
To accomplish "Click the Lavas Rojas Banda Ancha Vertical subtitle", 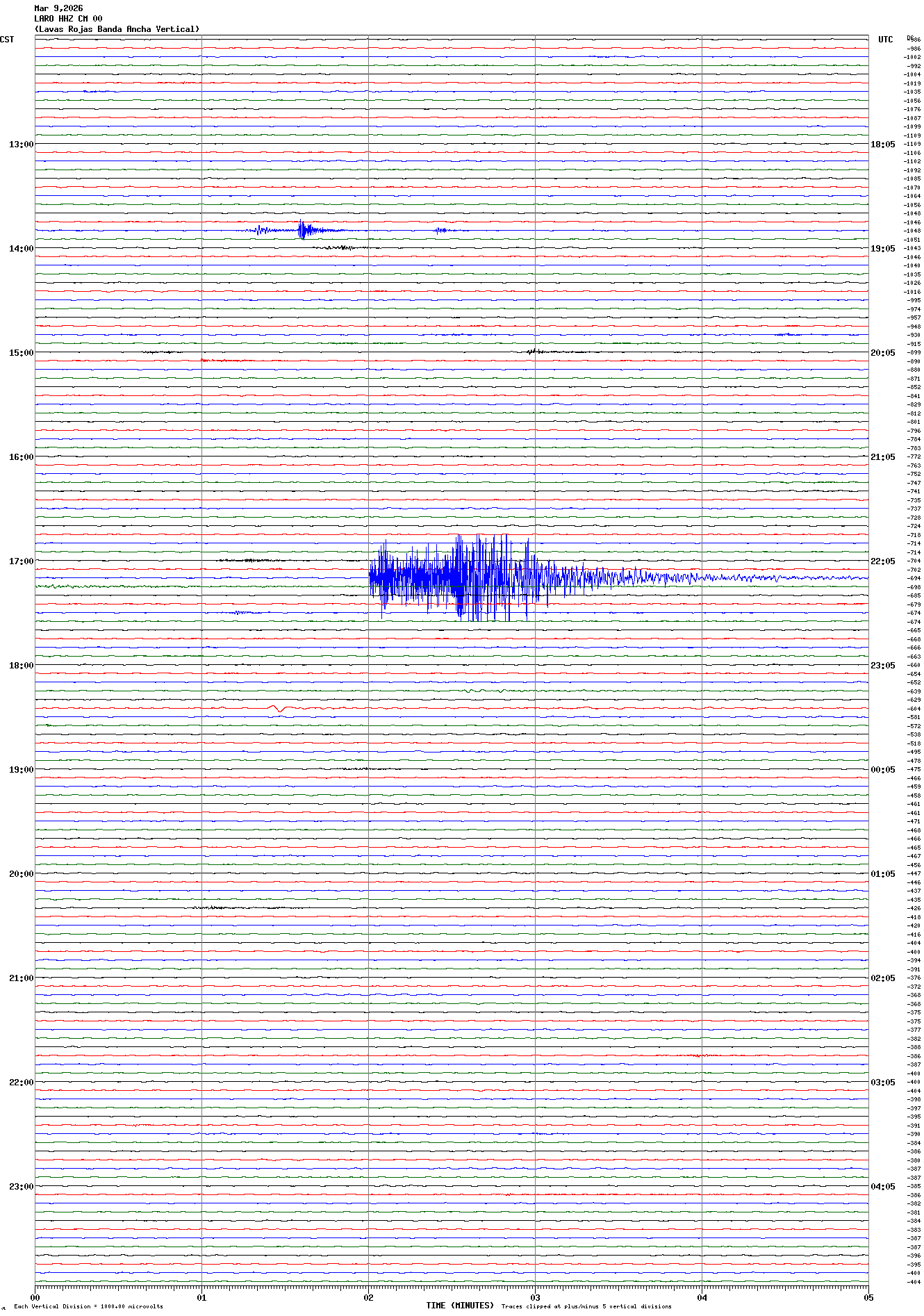I will (x=117, y=29).
